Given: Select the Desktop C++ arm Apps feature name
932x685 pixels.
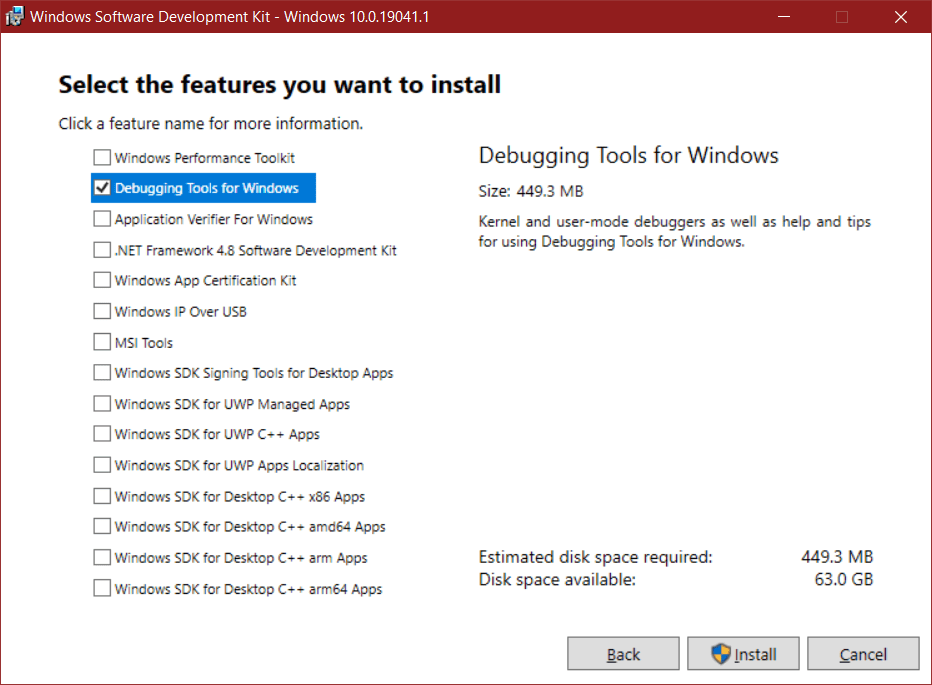Looking at the screenshot, I should [x=241, y=558].
